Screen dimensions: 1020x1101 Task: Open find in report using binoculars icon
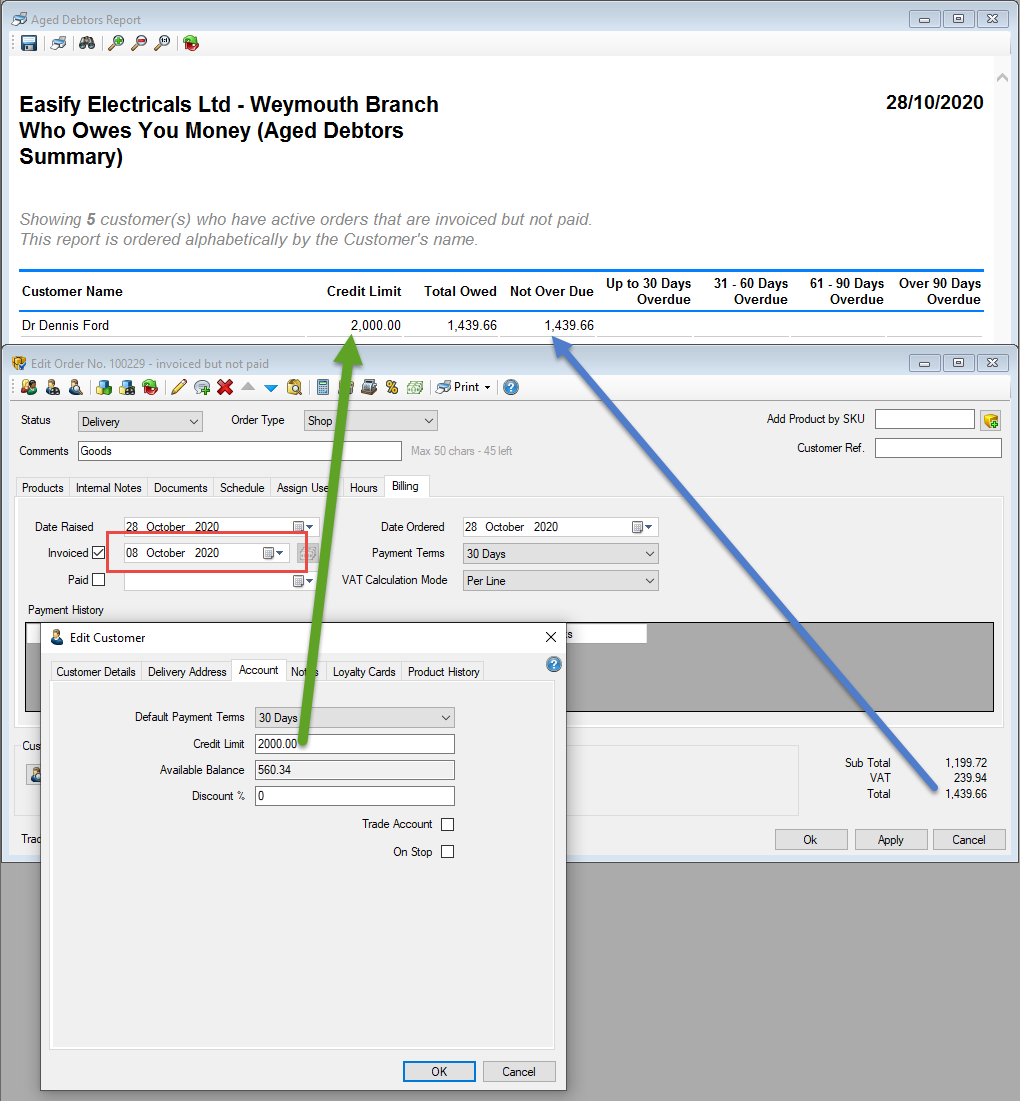[x=87, y=43]
